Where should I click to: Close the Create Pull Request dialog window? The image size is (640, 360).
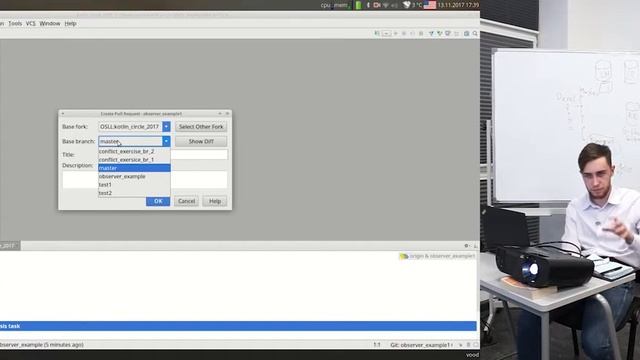tap(228, 113)
